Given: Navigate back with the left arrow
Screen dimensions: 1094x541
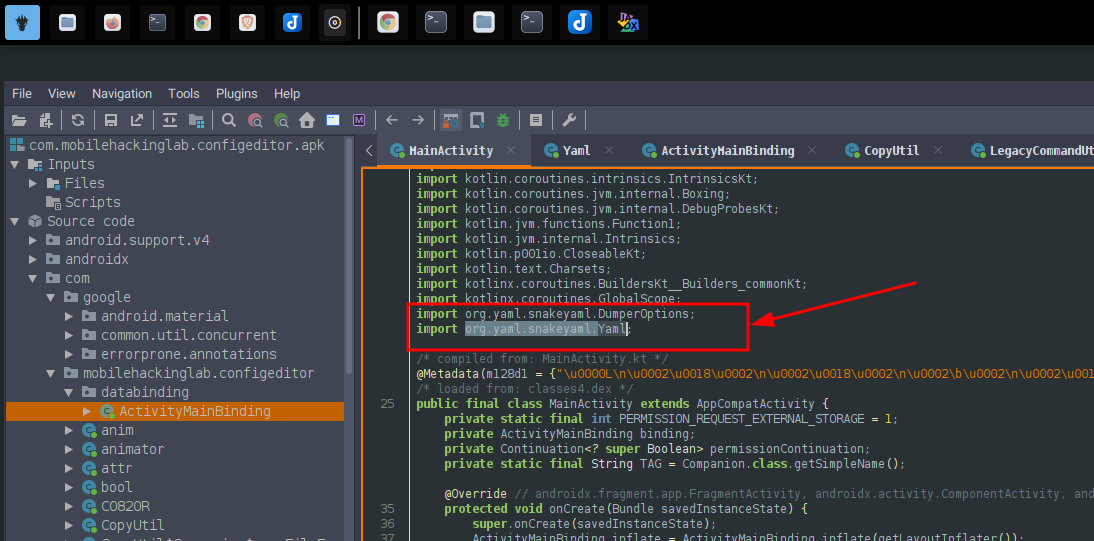Looking at the screenshot, I should (x=392, y=120).
